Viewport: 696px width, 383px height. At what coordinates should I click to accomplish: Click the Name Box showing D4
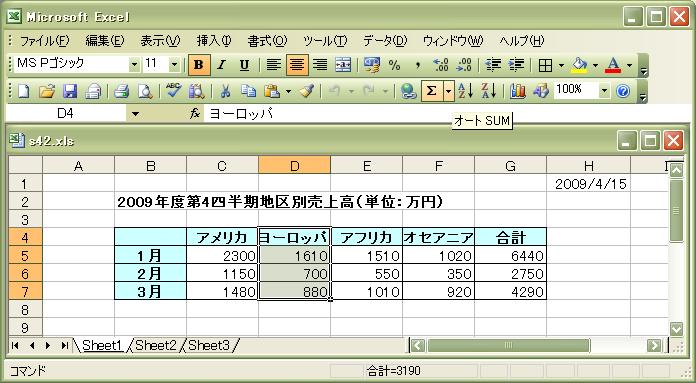coord(66,114)
